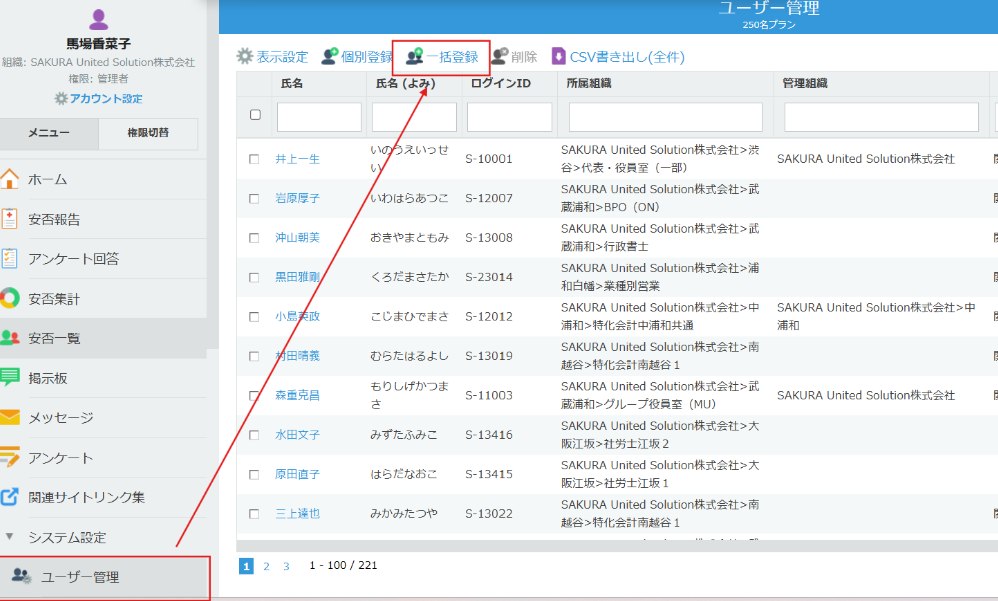Screen dimensions: 998x601
Task: Click the ログインID filter input field
Action: (509, 117)
